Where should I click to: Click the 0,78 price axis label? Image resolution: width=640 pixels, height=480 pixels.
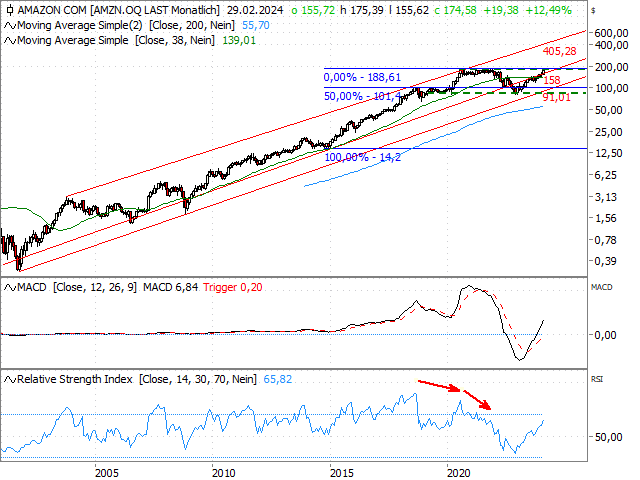(x=605, y=240)
